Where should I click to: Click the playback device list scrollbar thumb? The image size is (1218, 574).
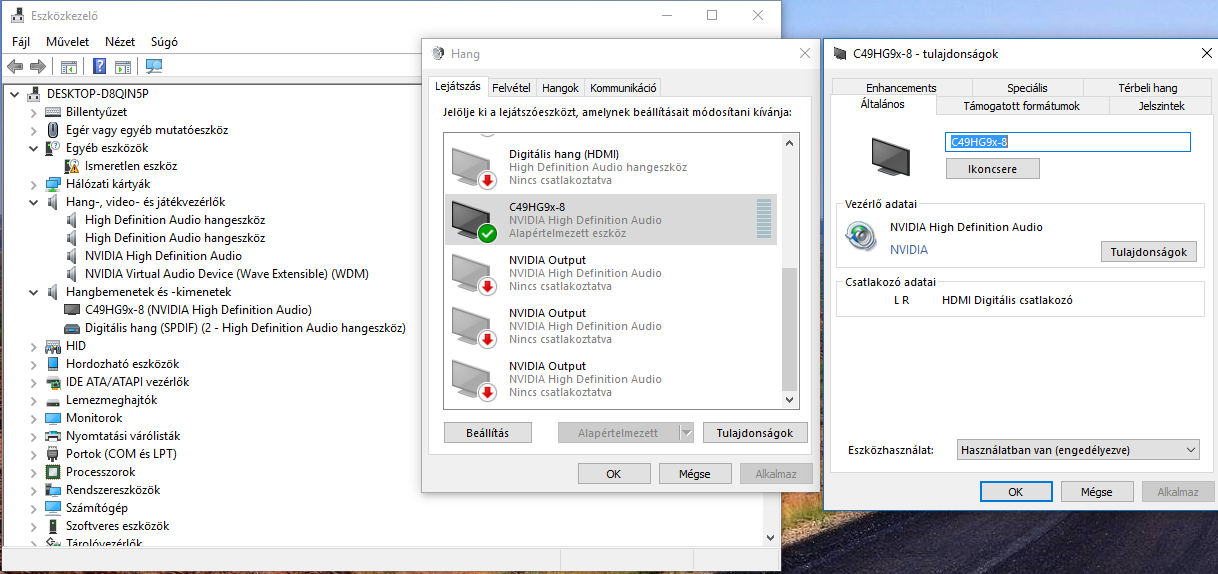tap(789, 330)
